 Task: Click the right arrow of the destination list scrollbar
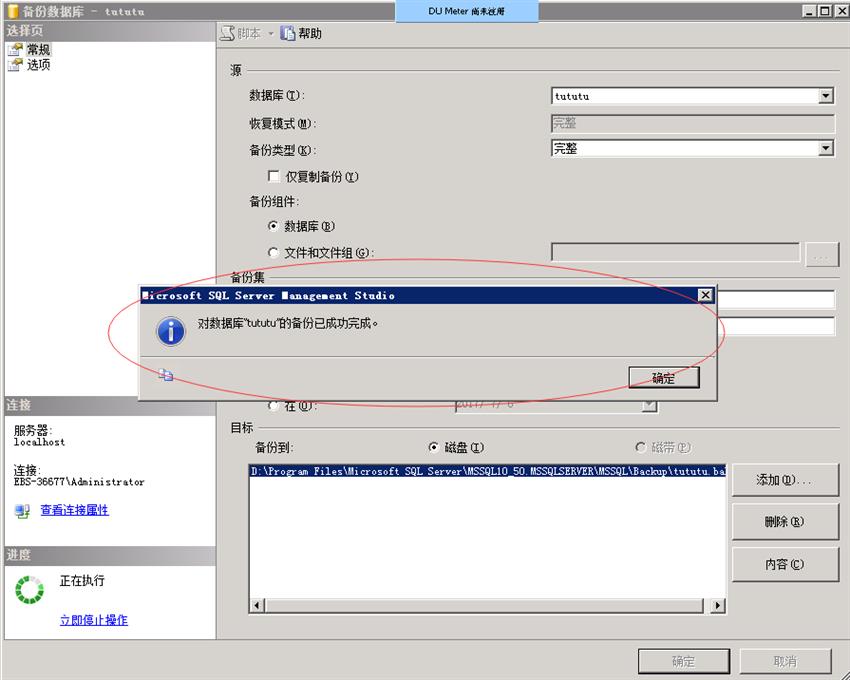[718, 605]
